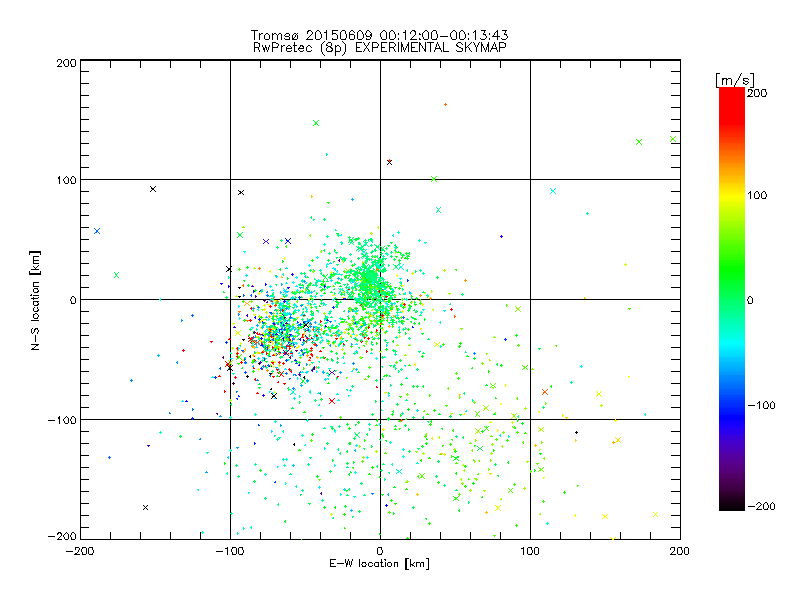Image resolution: width=800 pixels, height=600 pixels.
Task: Click the colorbar tick label '-100'
Action: [x=761, y=405]
